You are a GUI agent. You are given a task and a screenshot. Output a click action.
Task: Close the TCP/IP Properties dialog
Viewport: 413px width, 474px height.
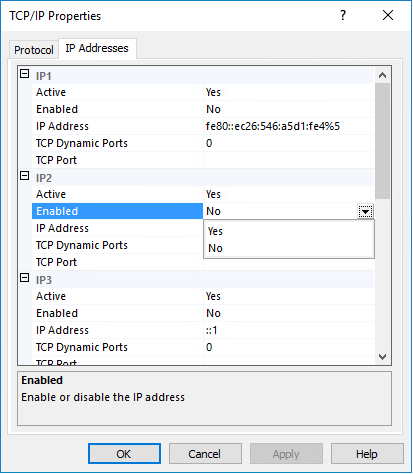pos(388,15)
